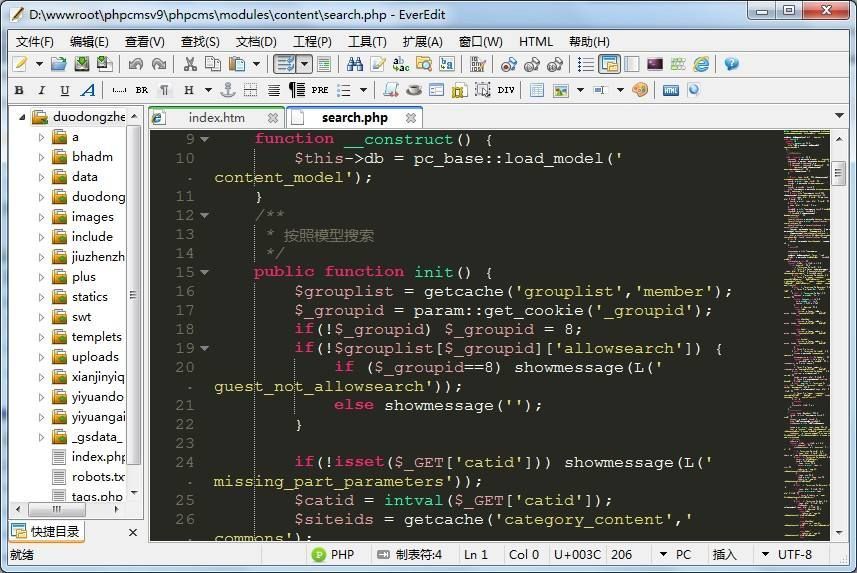Select the templets folder

pos(96,337)
